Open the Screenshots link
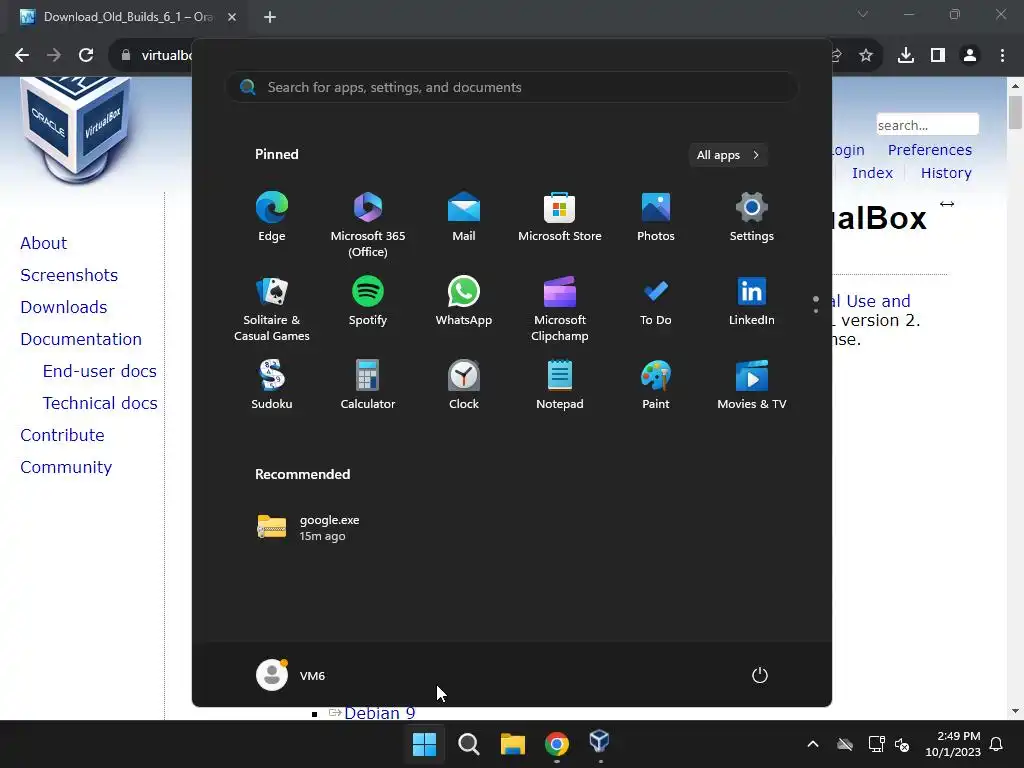 pos(69,275)
